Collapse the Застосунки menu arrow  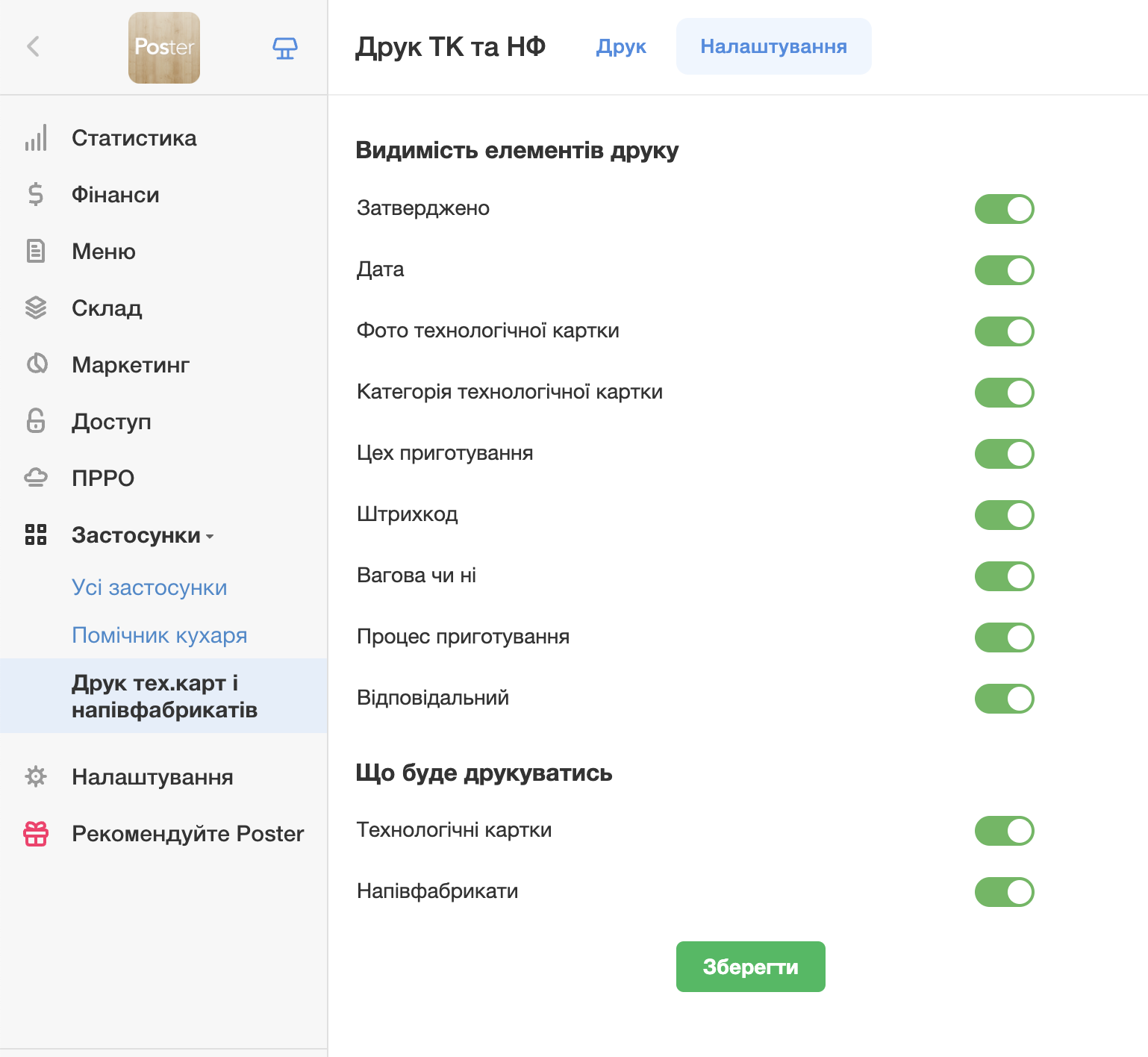coord(210,537)
